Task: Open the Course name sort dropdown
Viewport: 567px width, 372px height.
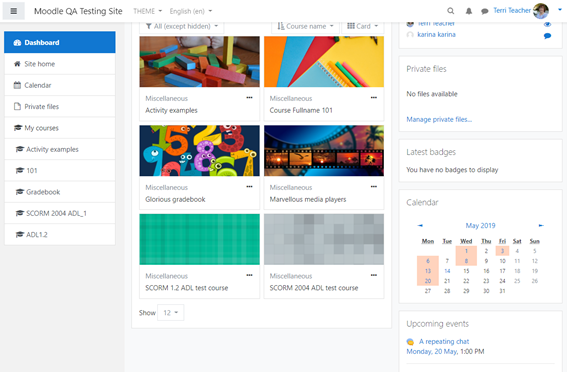Action: 306,26
